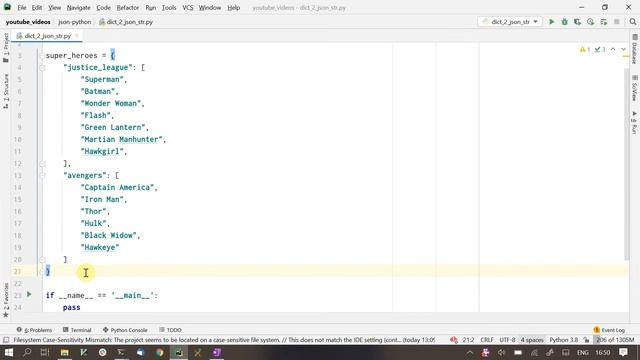This screenshot has width=640, height=360.
Task: Click the Profile run icon
Action: [x=590, y=22]
